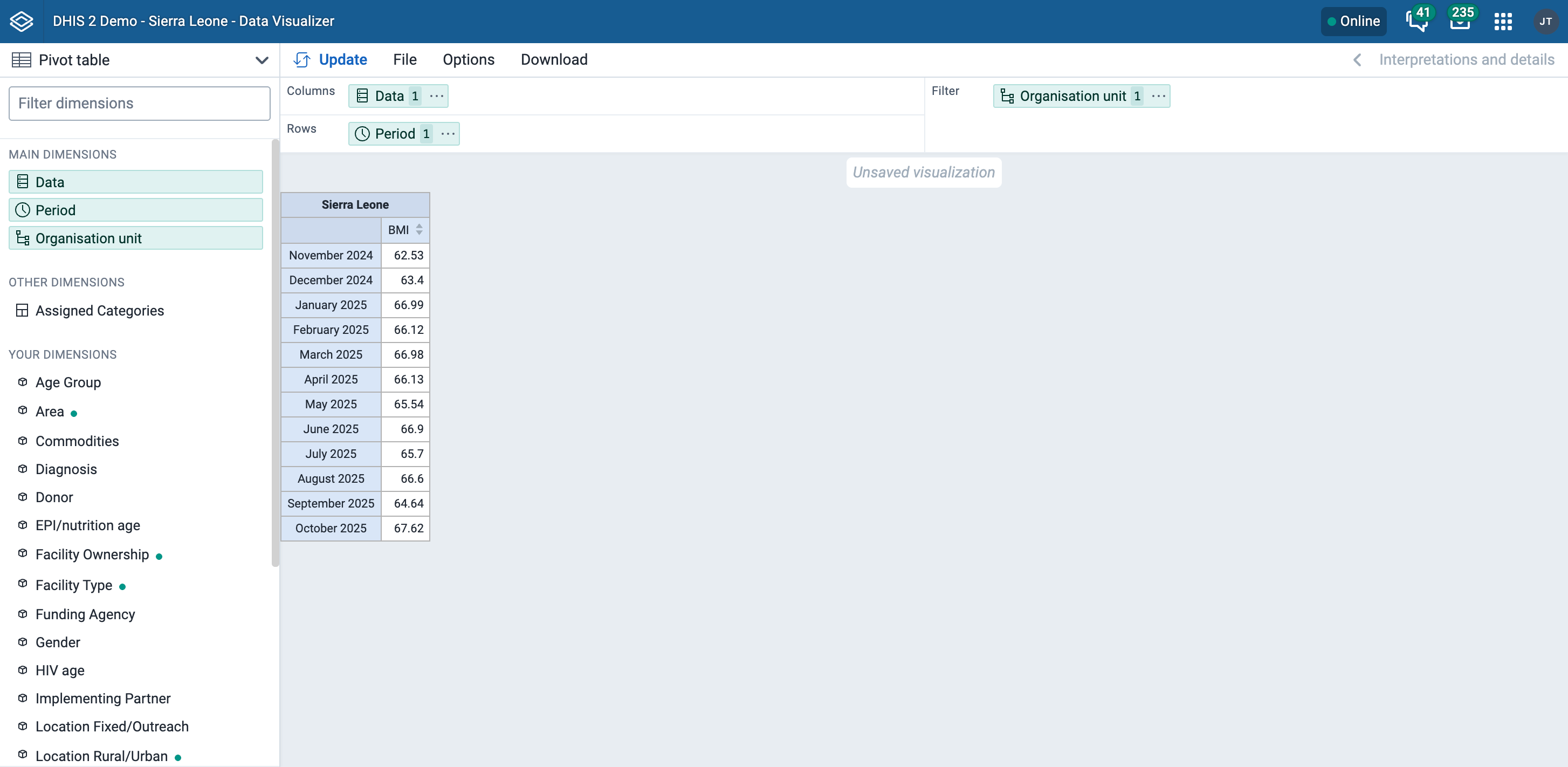Image resolution: width=1568 pixels, height=767 pixels.
Task: Open the JT user profile avatar
Action: (x=1545, y=22)
